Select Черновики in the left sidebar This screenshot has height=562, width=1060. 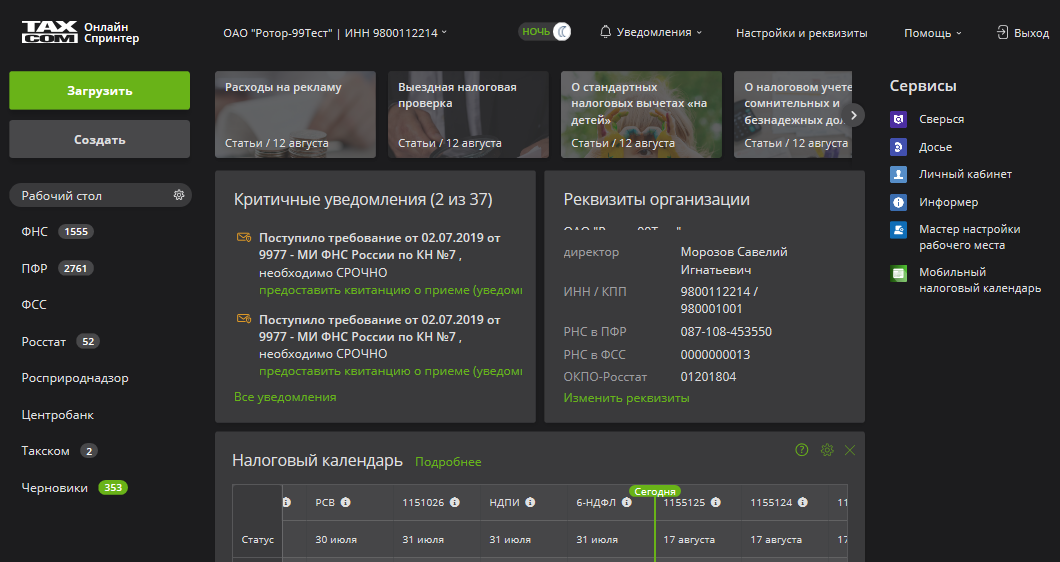[55, 488]
